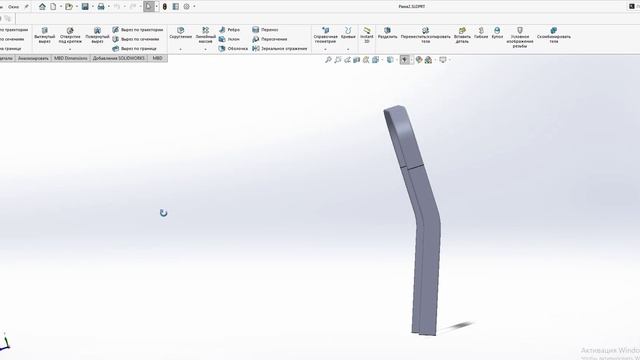Click Previous View icon

click(347, 60)
